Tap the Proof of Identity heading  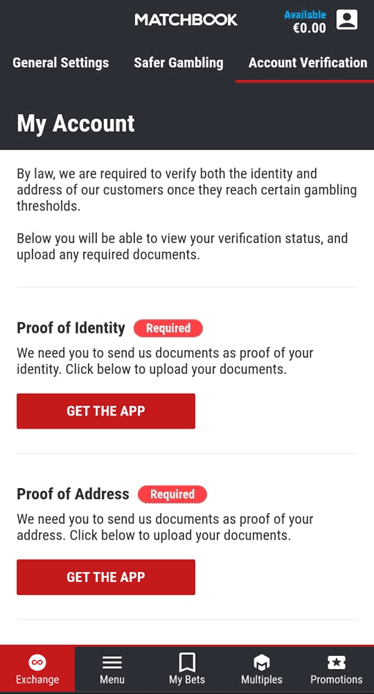tap(71, 328)
